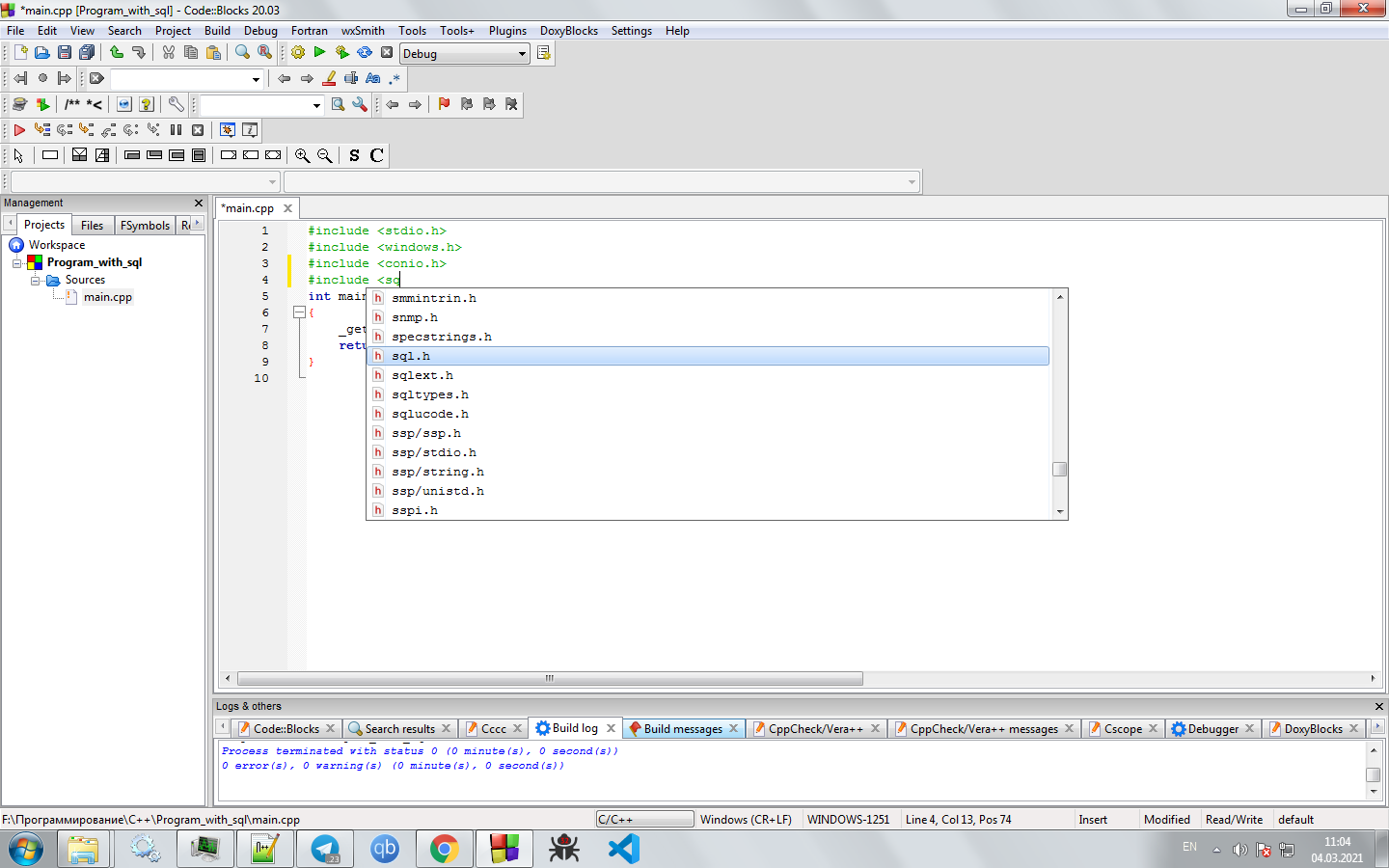Click the S source toggle icon

[354, 155]
